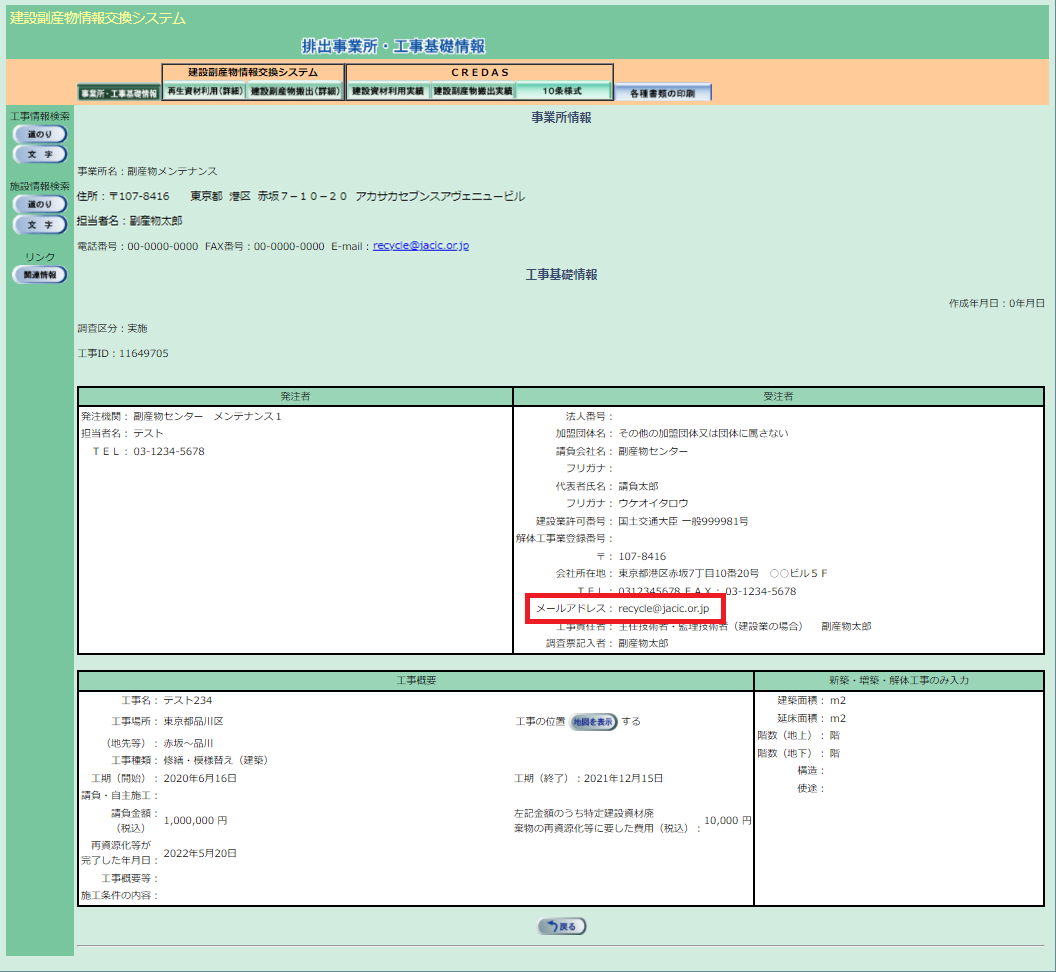Click 道のり button under 施設情報検索
The width and height of the screenshot is (1056, 972).
(40, 204)
